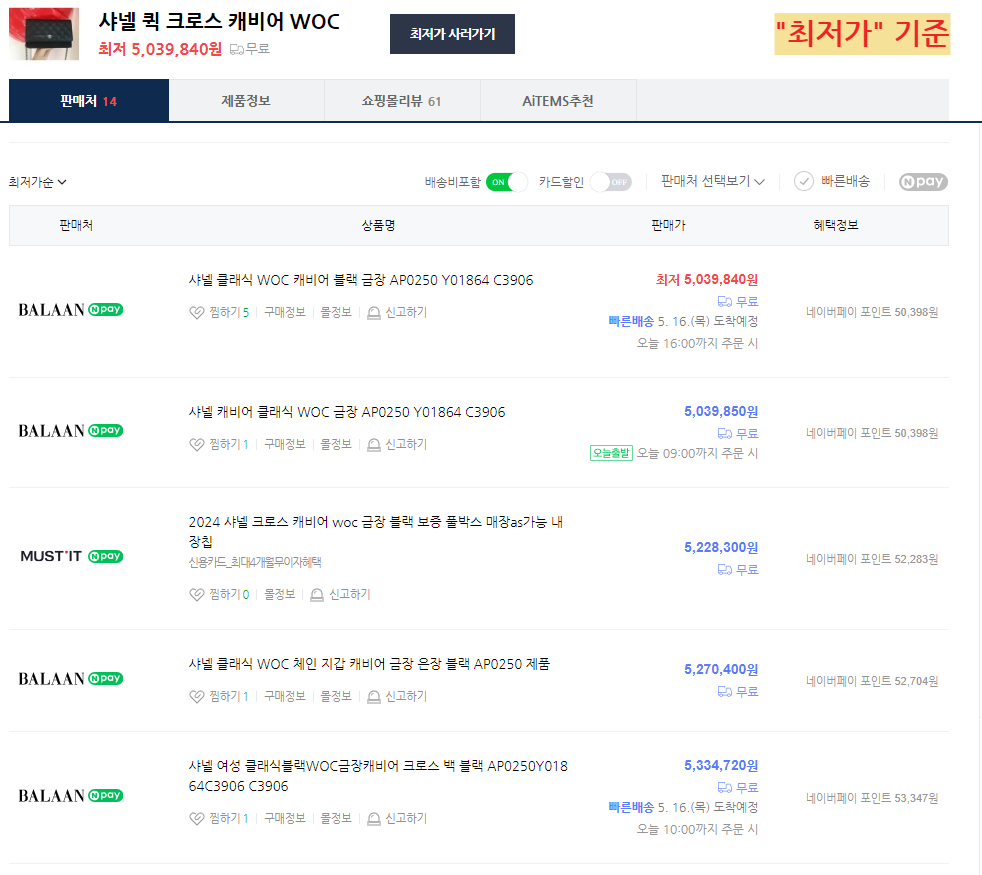982x875 pixels.
Task: Open the AiTEMS추천 tab
Action: coord(558,101)
